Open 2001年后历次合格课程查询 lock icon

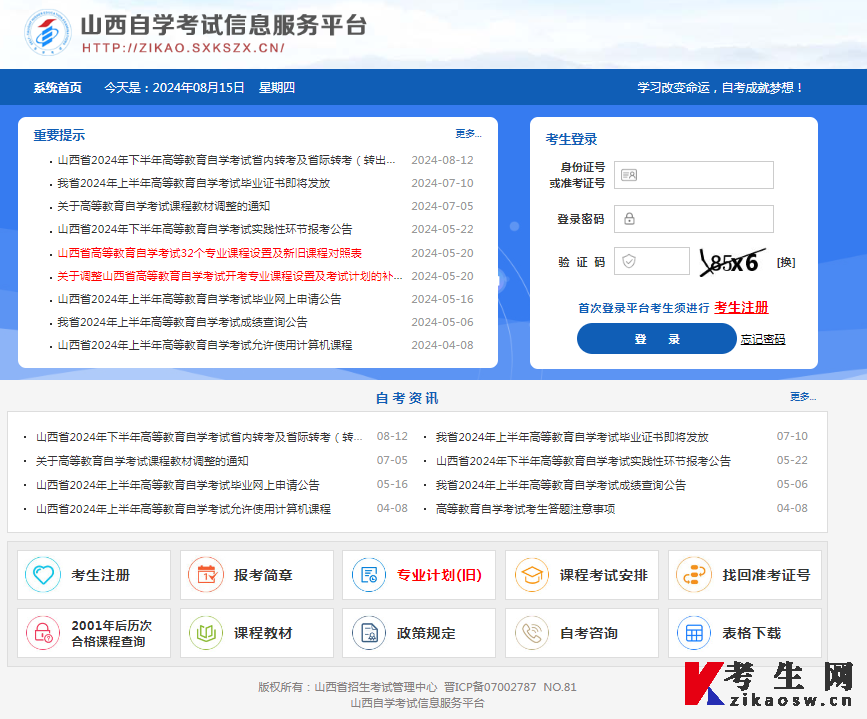[x=42, y=632]
